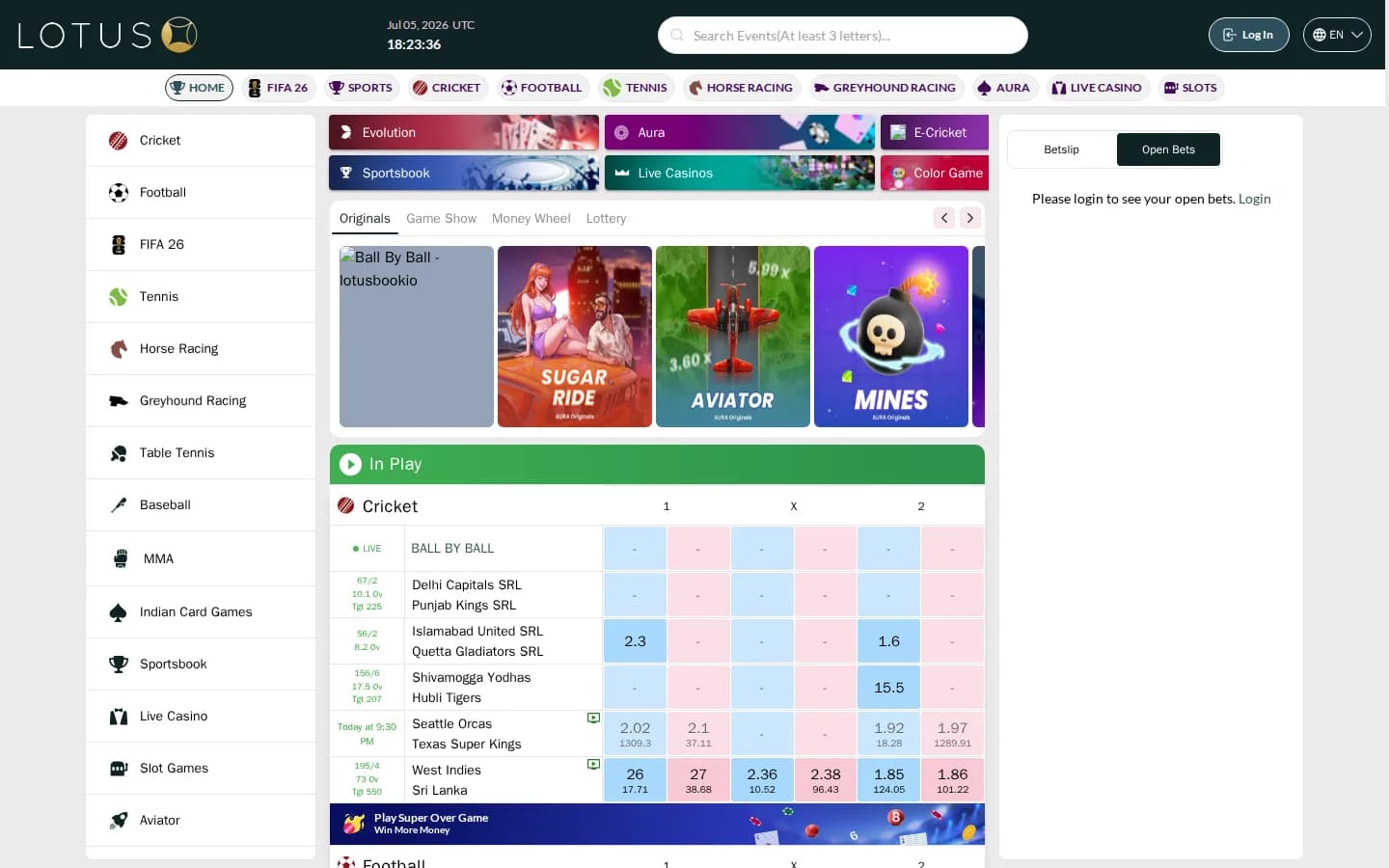1389x868 pixels.
Task: Open live stream icon for West Indies match
Action: [593, 765]
